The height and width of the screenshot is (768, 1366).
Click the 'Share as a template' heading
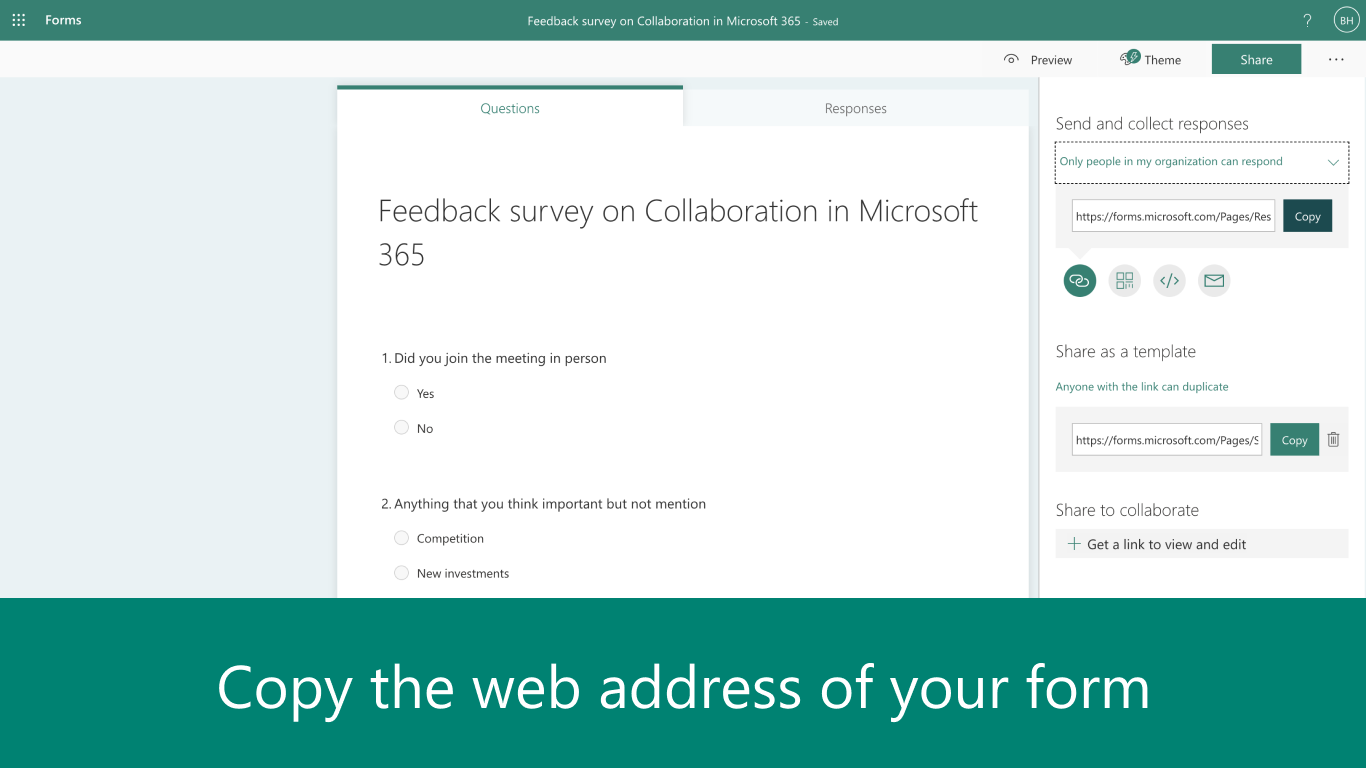coord(1126,351)
